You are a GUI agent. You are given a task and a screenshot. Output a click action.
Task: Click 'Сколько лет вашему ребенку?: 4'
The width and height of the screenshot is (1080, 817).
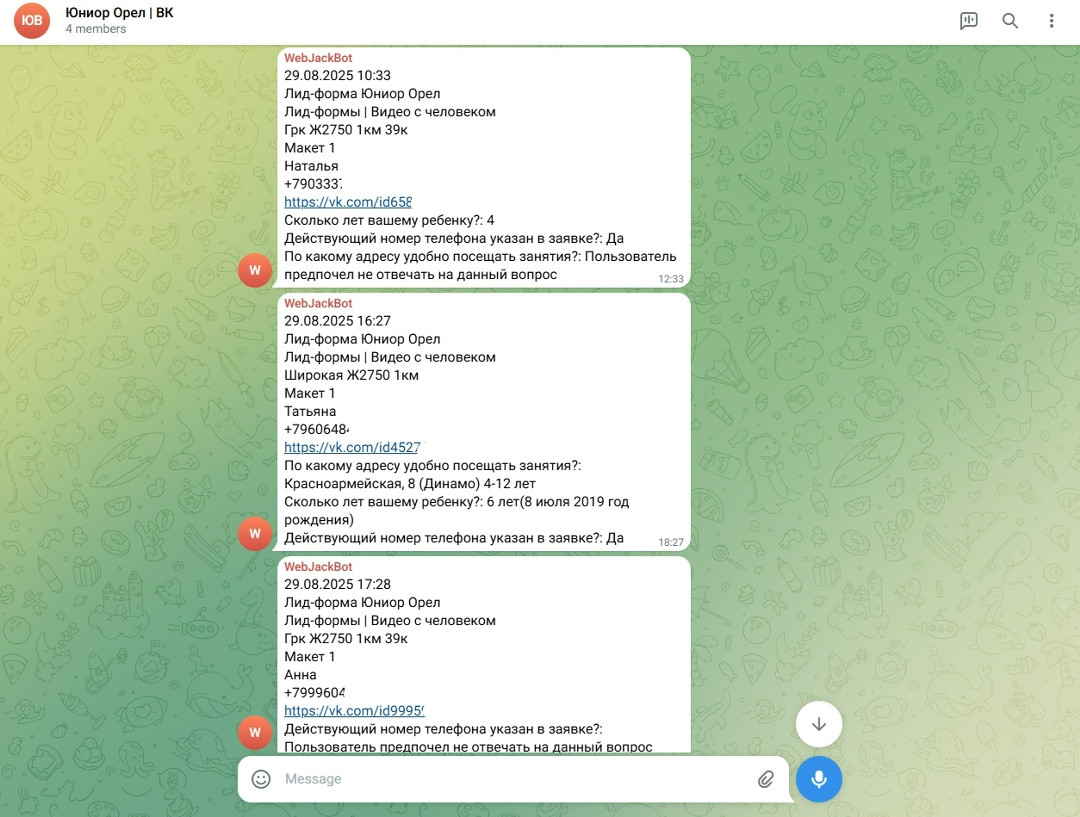(x=389, y=220)
